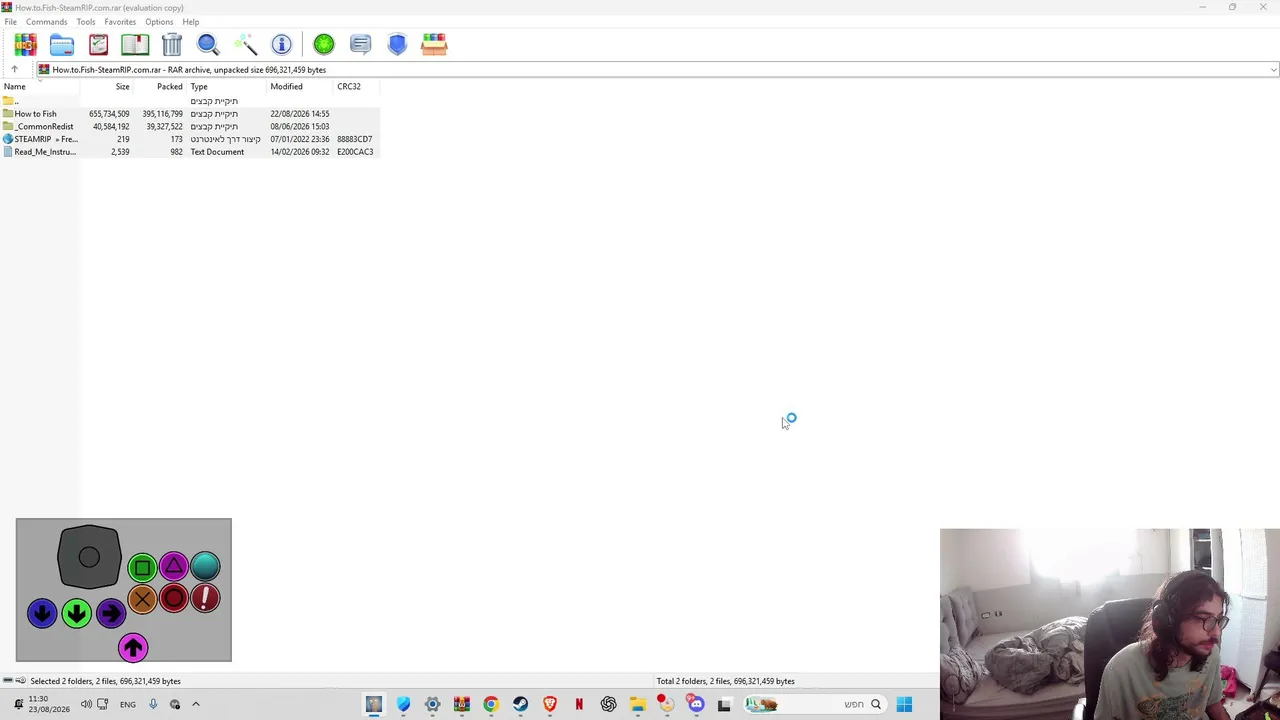Show archive Info icon
1280x720 pixels.
[x=281, y=44]
